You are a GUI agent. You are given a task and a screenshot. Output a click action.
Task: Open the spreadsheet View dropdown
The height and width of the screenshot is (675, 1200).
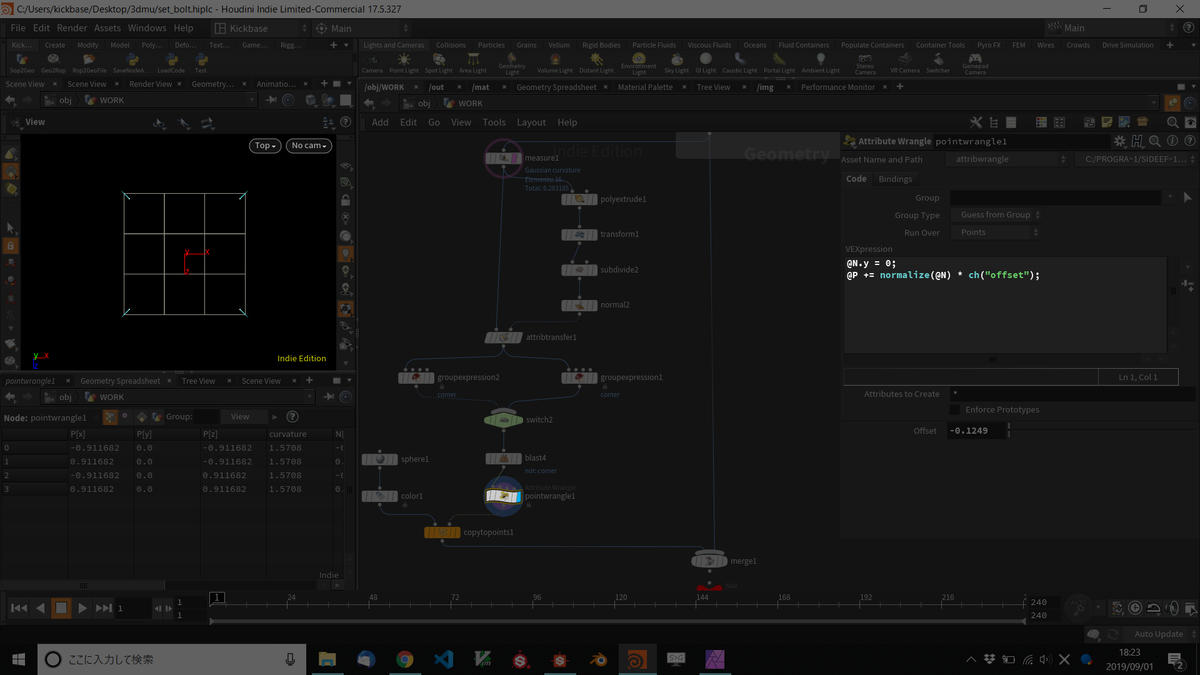pyautogui.click(x=245, y=416)
